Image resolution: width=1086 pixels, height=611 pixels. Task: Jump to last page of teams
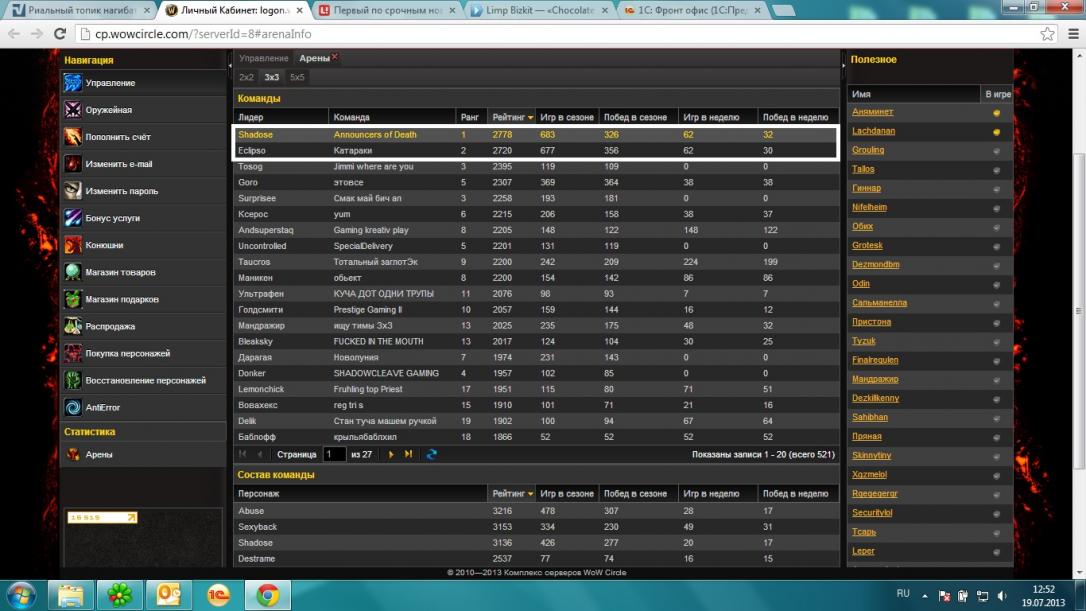click(408, 454)
